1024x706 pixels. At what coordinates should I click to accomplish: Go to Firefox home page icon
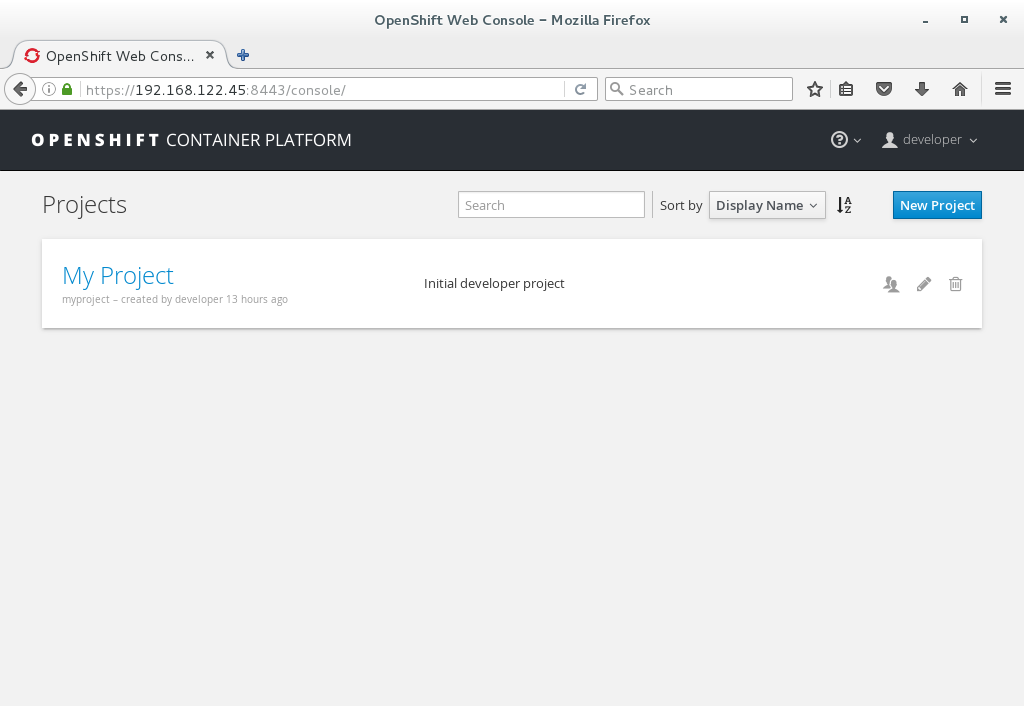960,90
